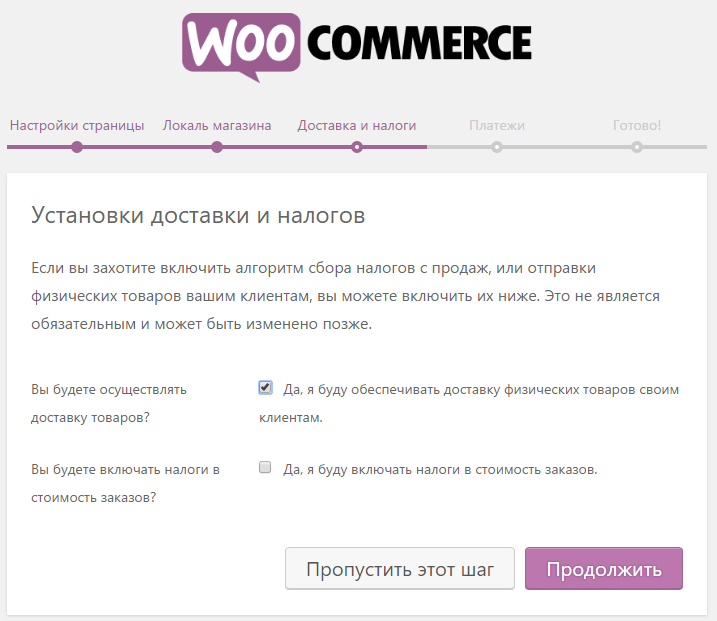Open the Настройки страницы step
Screen dimensions: 717x621
pos(77,125)
